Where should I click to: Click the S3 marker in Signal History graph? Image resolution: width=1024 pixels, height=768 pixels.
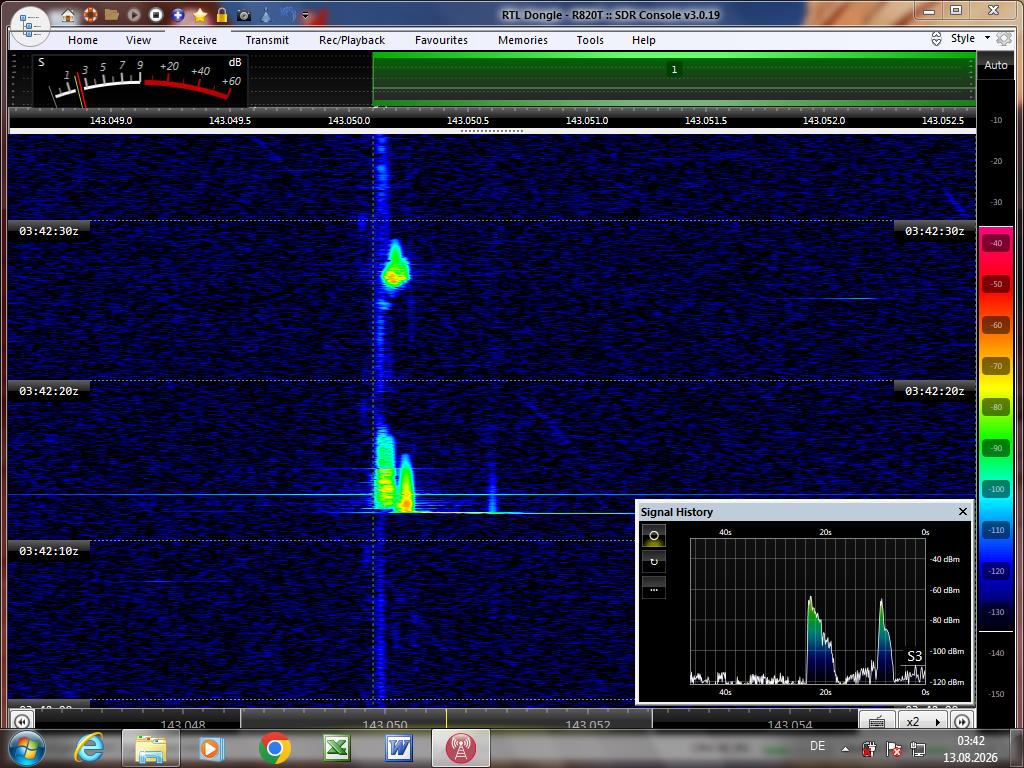[x=914, y=656]
